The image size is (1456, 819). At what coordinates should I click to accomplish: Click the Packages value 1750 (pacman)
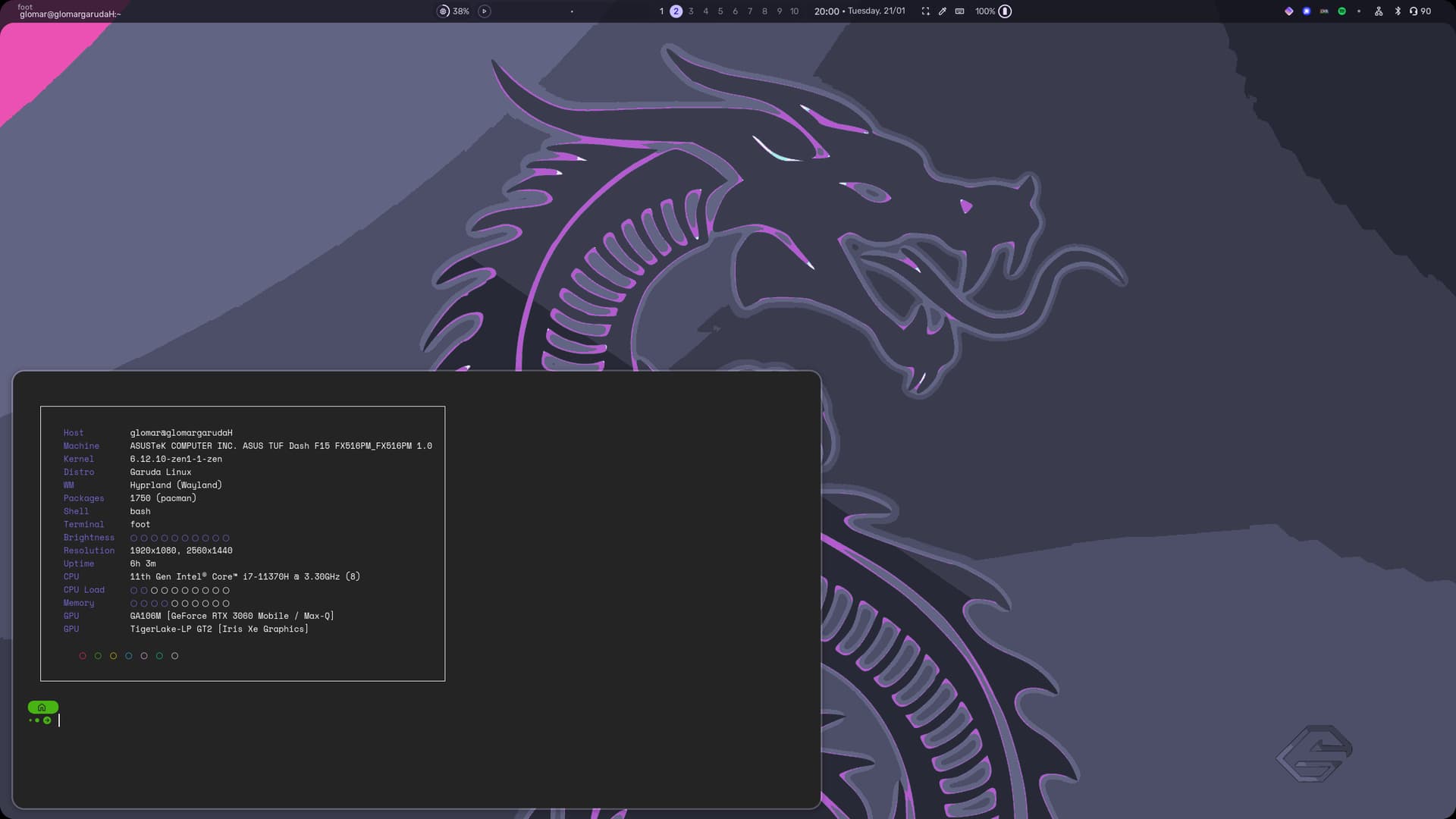pyautogui.click(x=163, y=498)
